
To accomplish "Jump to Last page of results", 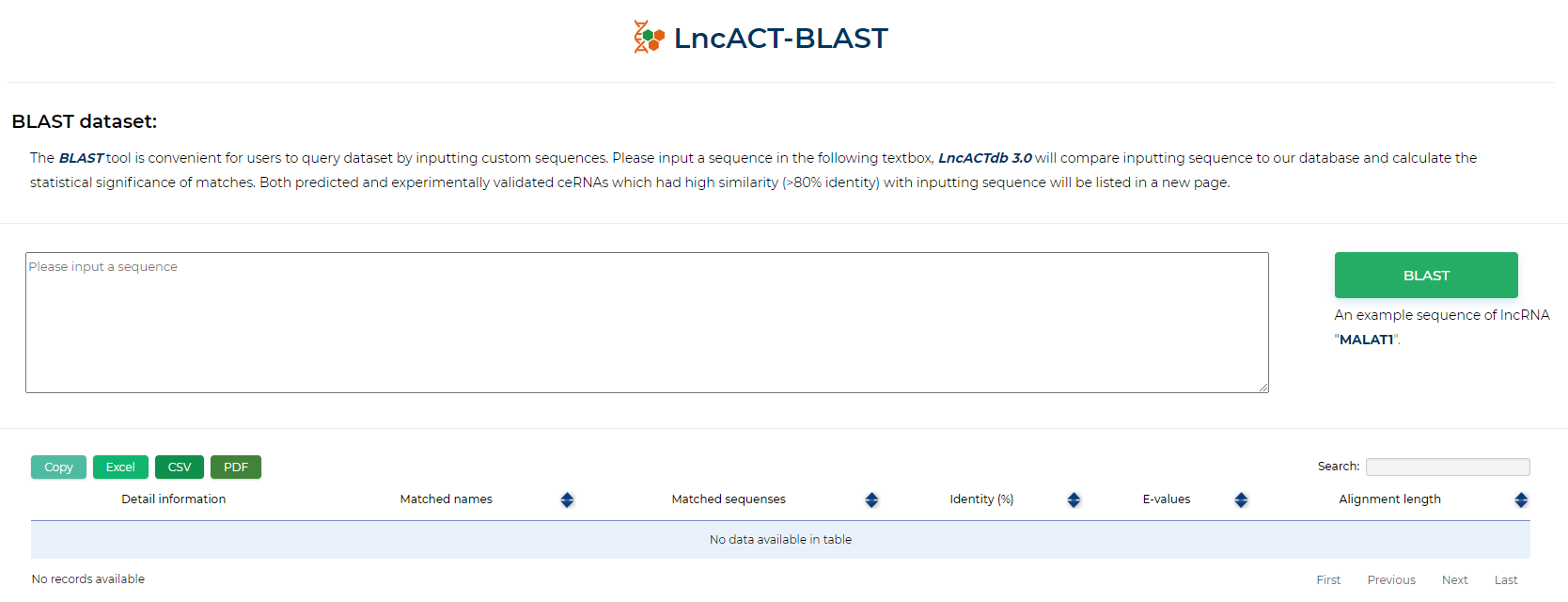I will pos(1506,580).
